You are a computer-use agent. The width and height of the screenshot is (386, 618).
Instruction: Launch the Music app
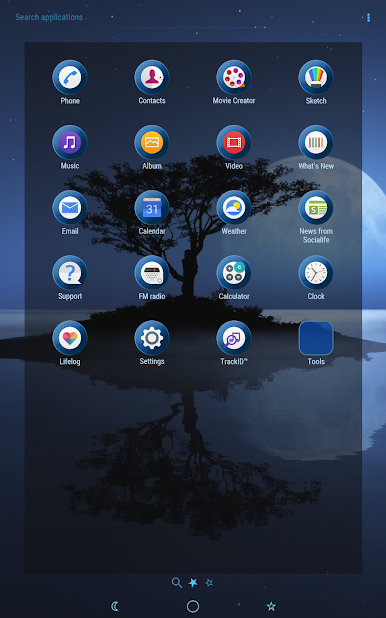70,143
